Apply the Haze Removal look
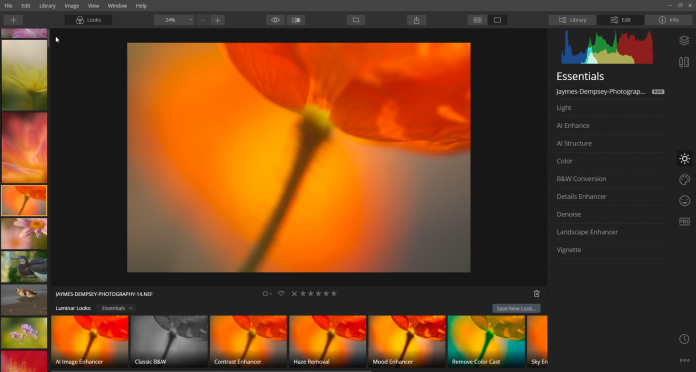Screen dimensions: 696x372 click(x=328, y=341)
